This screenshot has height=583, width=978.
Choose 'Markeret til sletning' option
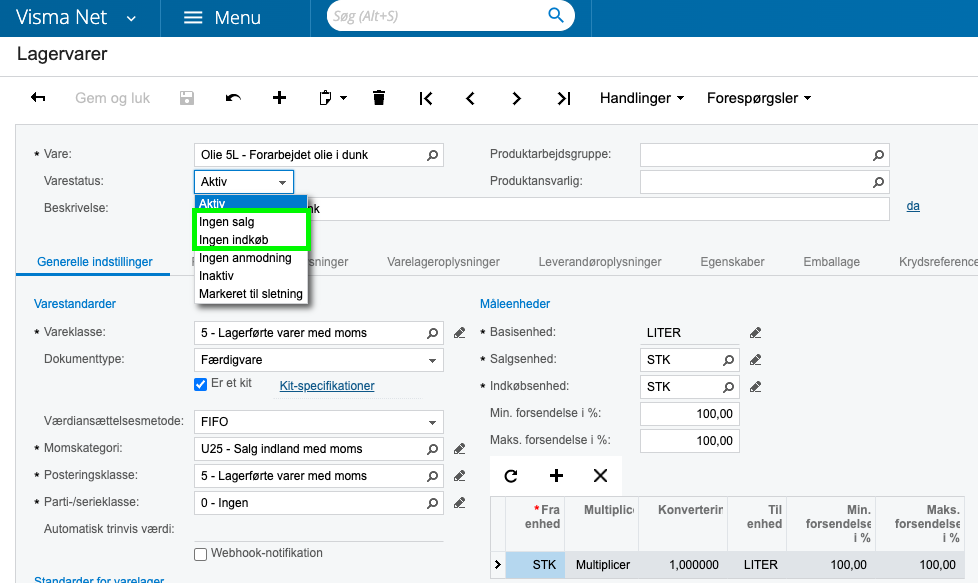[251, 294]
